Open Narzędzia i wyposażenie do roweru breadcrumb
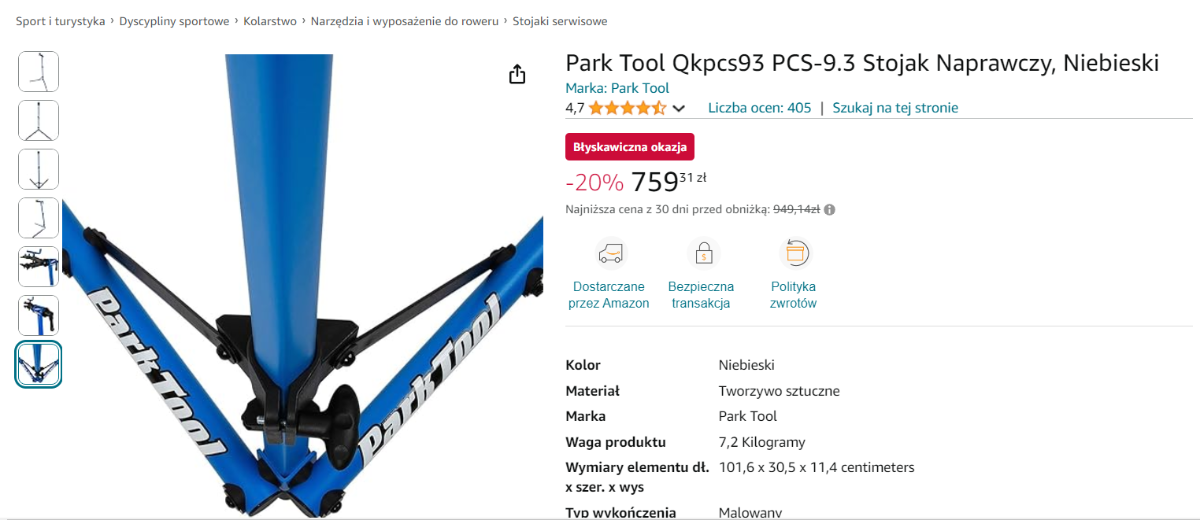The height and width of the screenshot is (520, 1200). (405, 21)
